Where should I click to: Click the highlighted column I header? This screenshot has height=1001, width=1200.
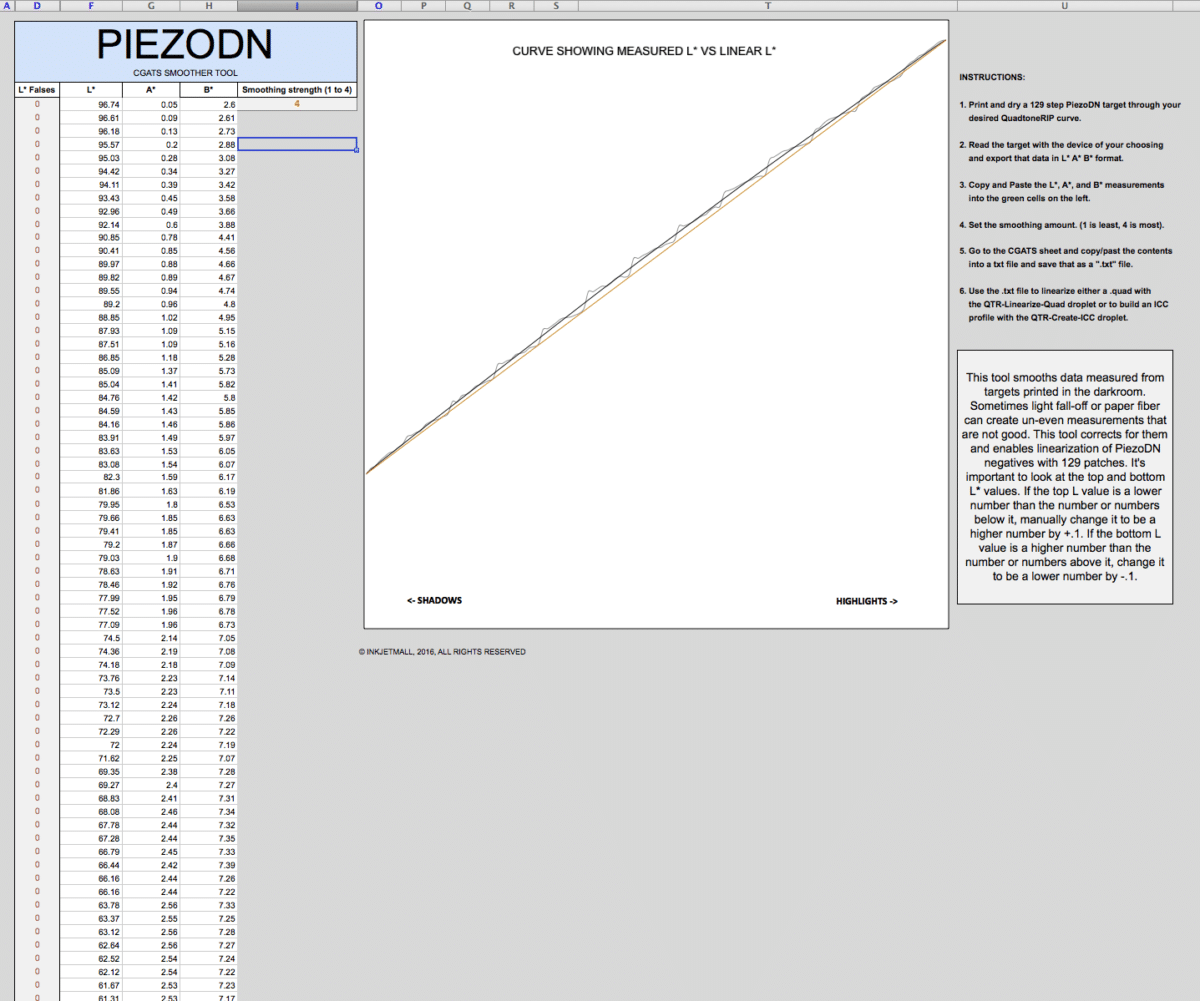coord(297,6)
